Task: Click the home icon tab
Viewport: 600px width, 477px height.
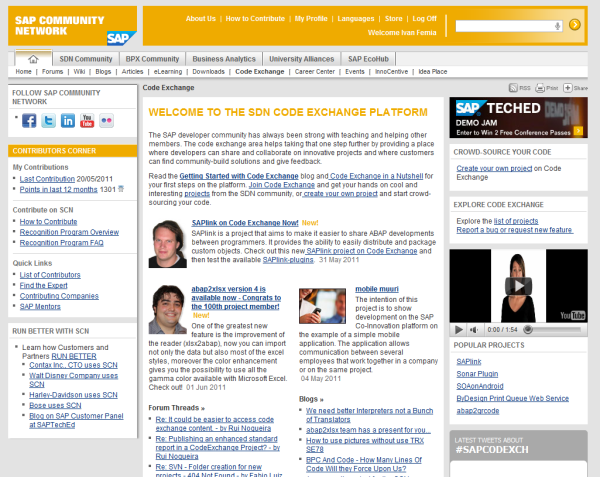Action: click(x=33, y=59)
